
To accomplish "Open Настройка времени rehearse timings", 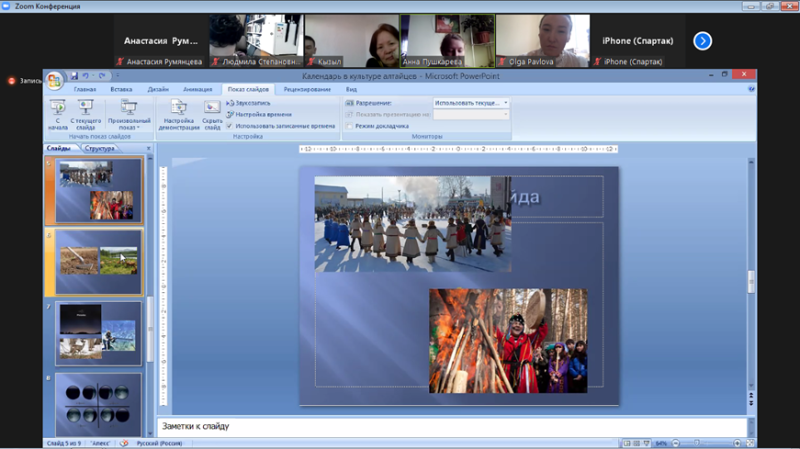I will (259, 114).
